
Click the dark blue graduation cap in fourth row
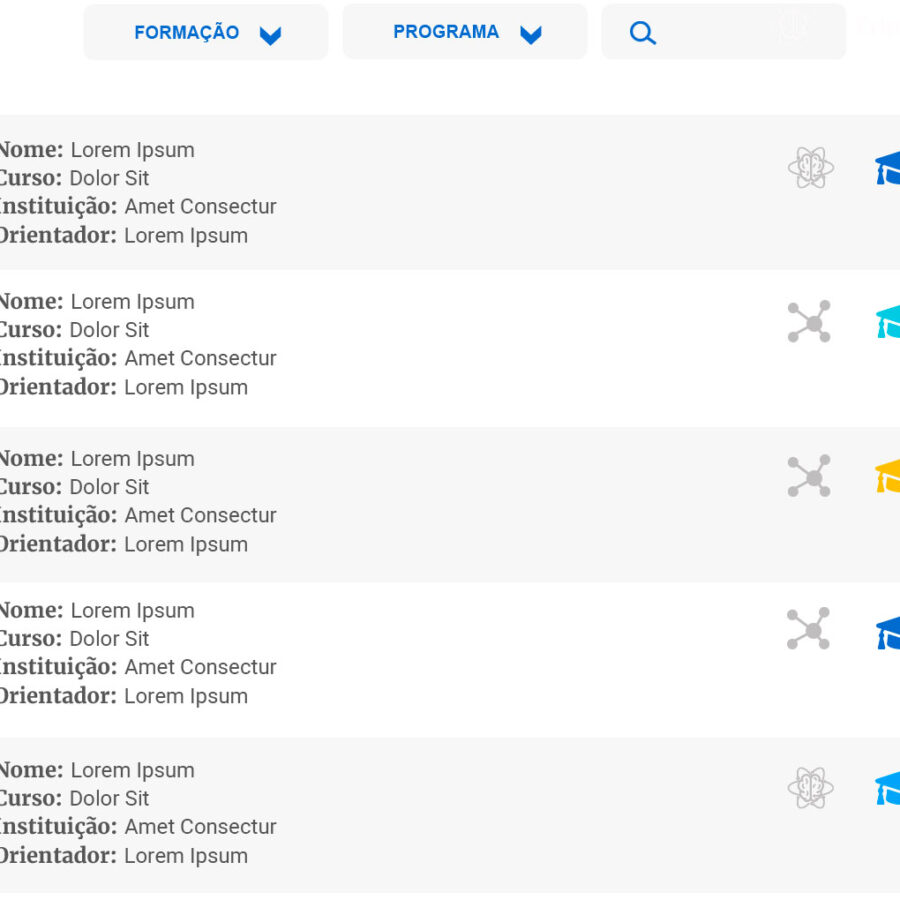pos(887,633)
